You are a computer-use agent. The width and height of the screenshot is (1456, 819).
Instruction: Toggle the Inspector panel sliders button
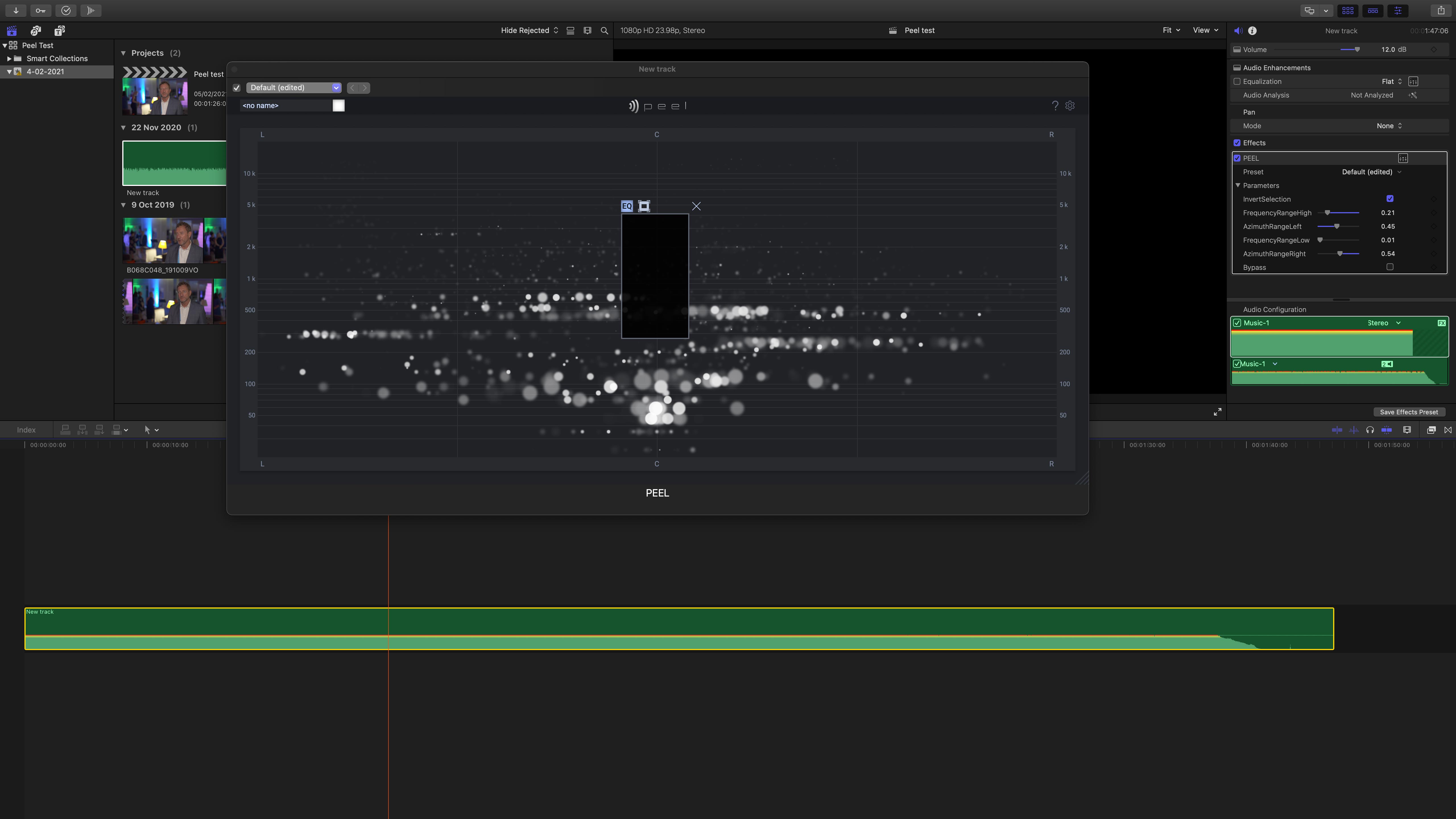[1397, 10]
